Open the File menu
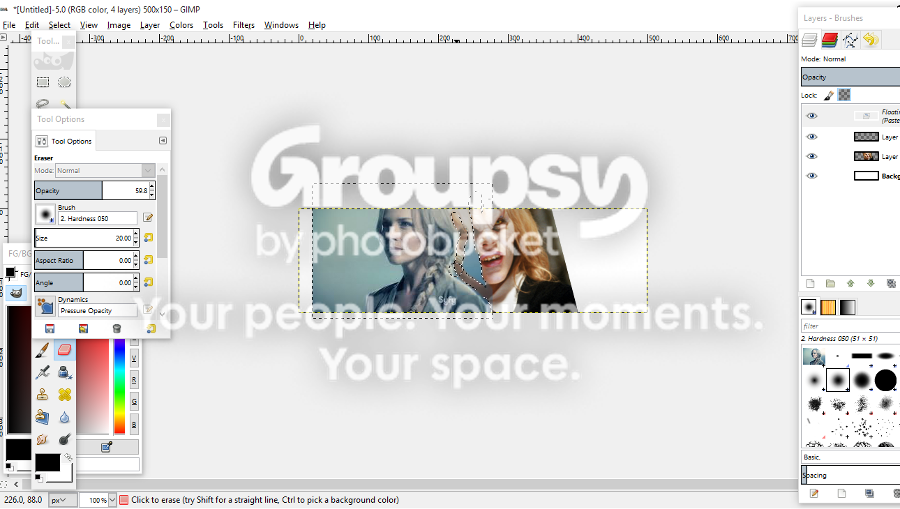The height and width of the screenshot is (509, 900). click(9, 25)
